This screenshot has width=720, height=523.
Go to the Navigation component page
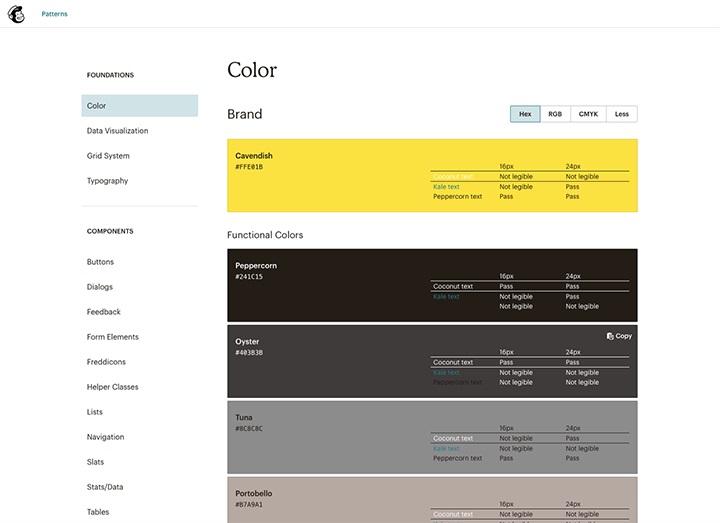click(105, 437)
